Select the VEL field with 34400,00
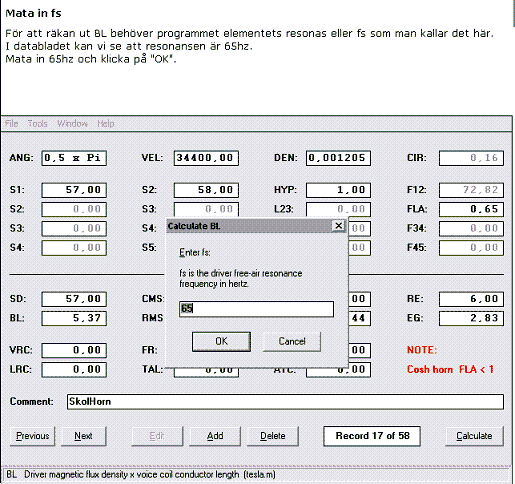The image size is (515, 484). (x=206, y=158)
